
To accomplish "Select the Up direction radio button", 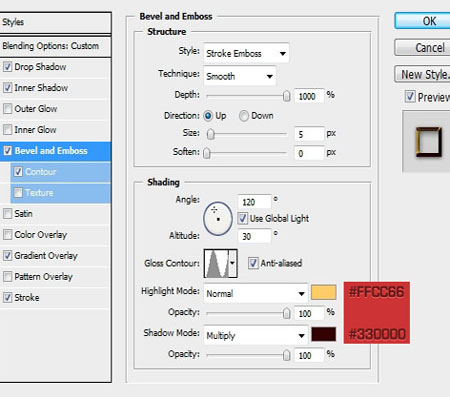I will tap(208, 116).
